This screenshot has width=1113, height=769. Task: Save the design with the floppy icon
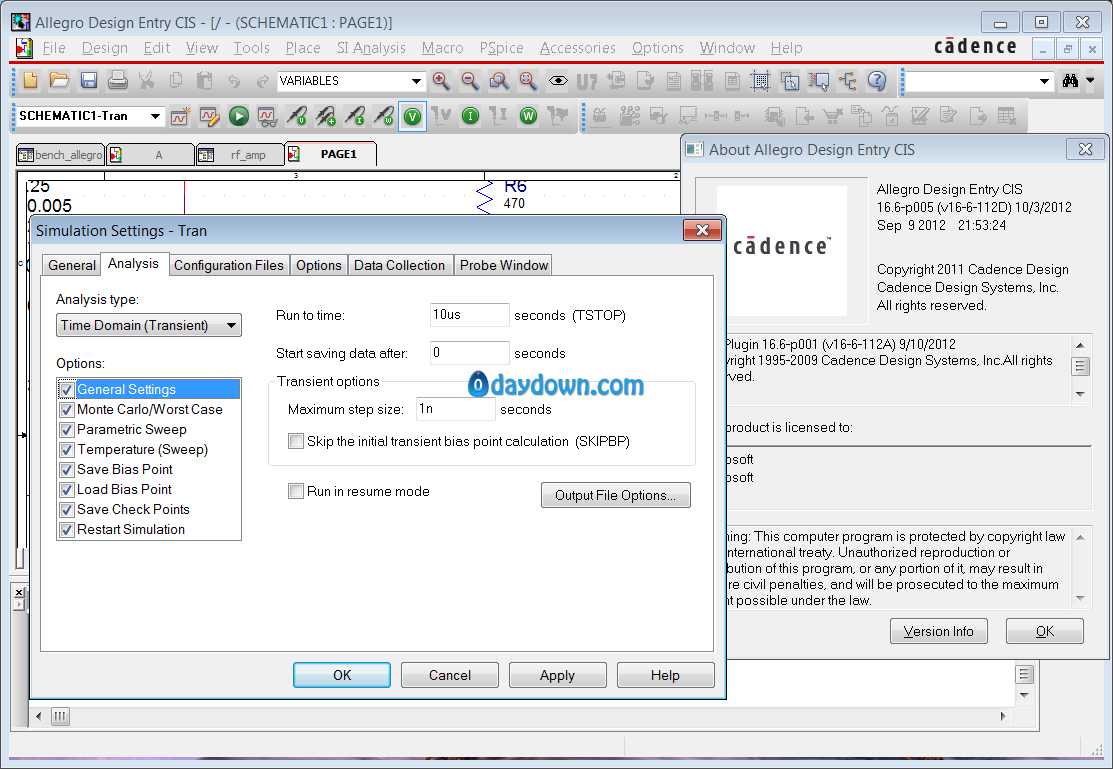pos(88,81)
